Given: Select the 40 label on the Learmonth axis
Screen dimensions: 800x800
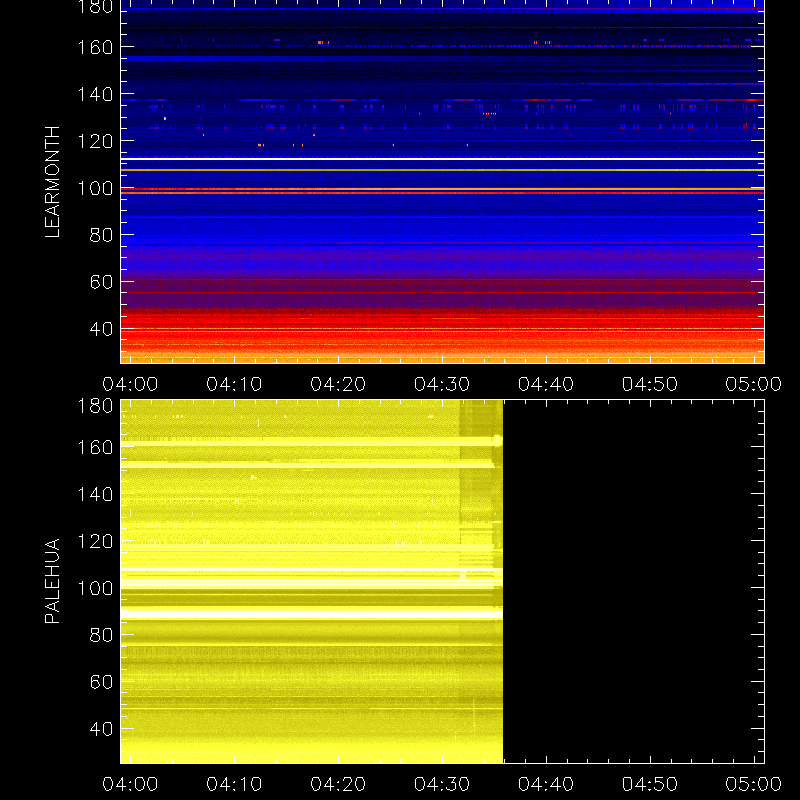Looking at the screenshot, I should [x=101, y=329].
